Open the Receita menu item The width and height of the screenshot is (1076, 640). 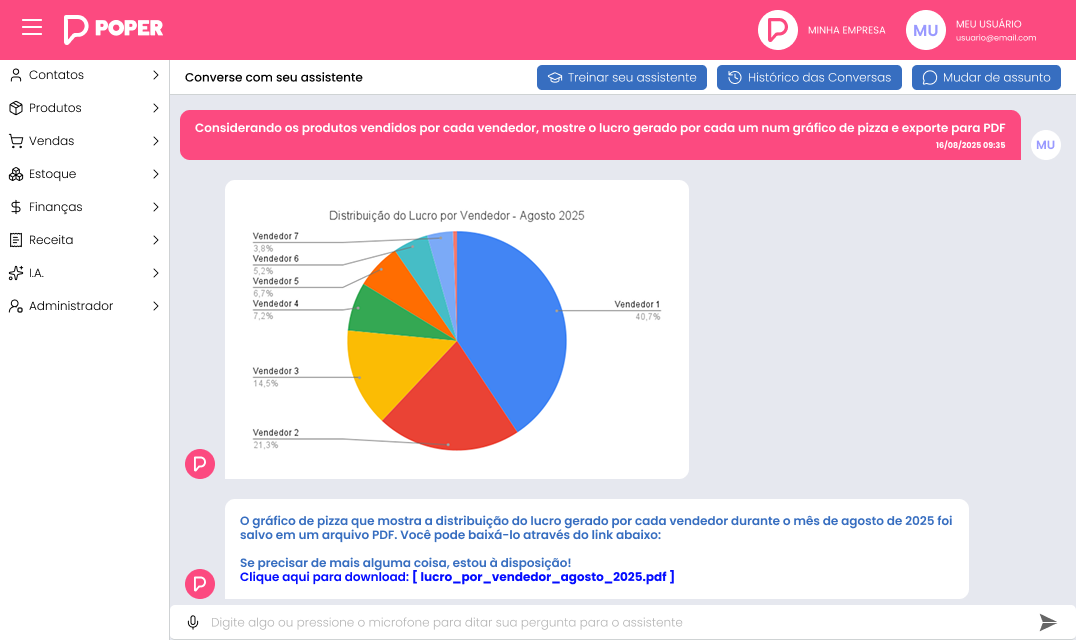coord(51,240)
